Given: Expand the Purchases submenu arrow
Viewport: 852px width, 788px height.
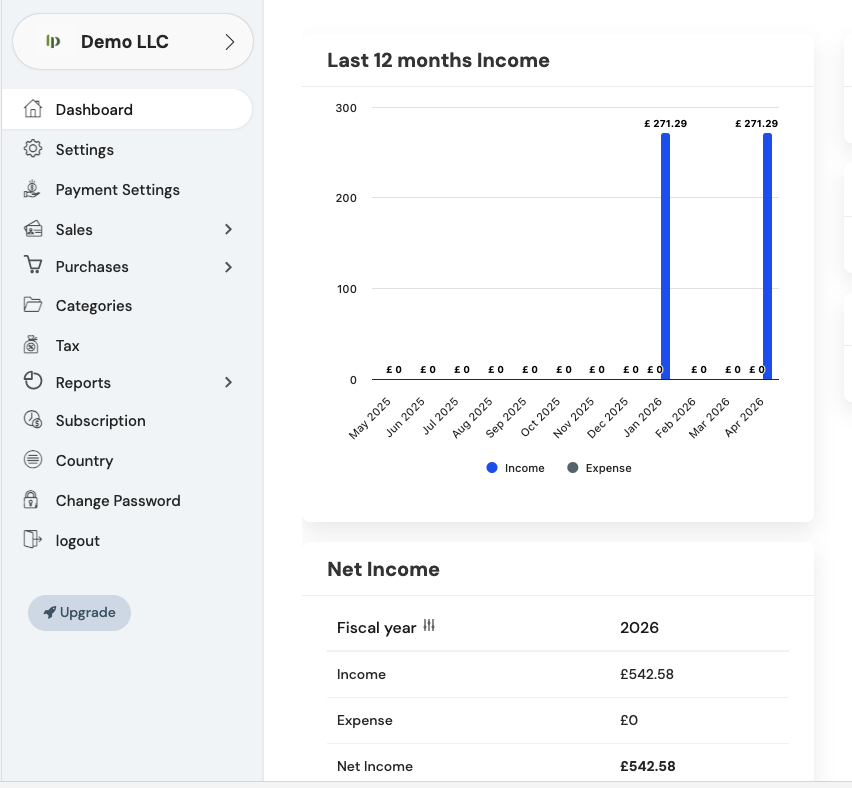Looking at the screenshot, I should [228, 267].
